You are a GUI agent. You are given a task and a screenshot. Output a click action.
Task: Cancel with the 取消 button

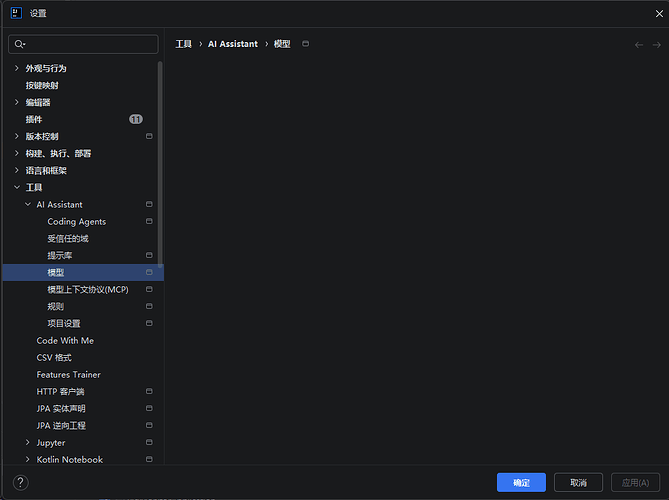coord(579,483)
